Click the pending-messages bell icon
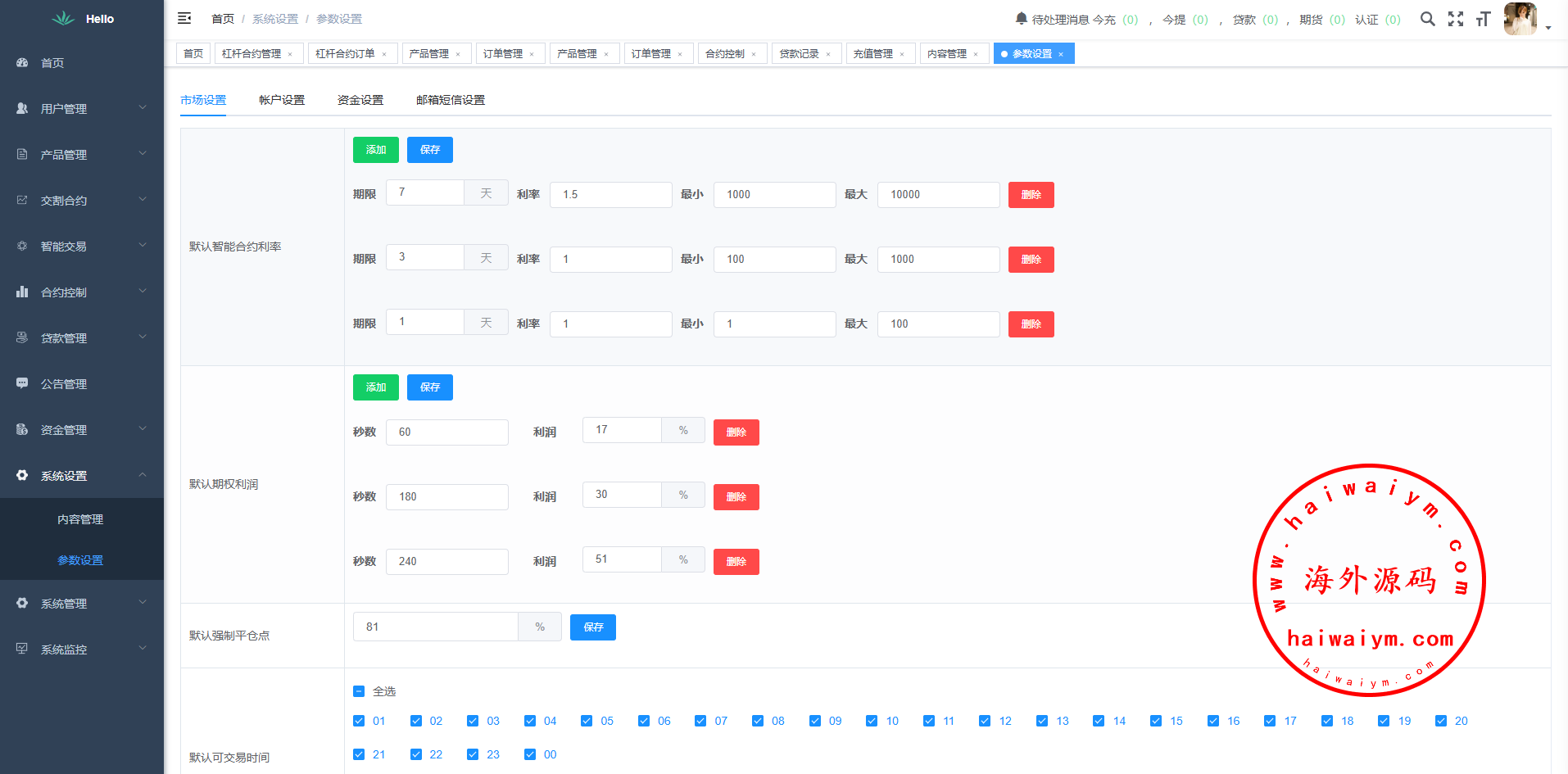1568x774 pixels. (1022, 18)
